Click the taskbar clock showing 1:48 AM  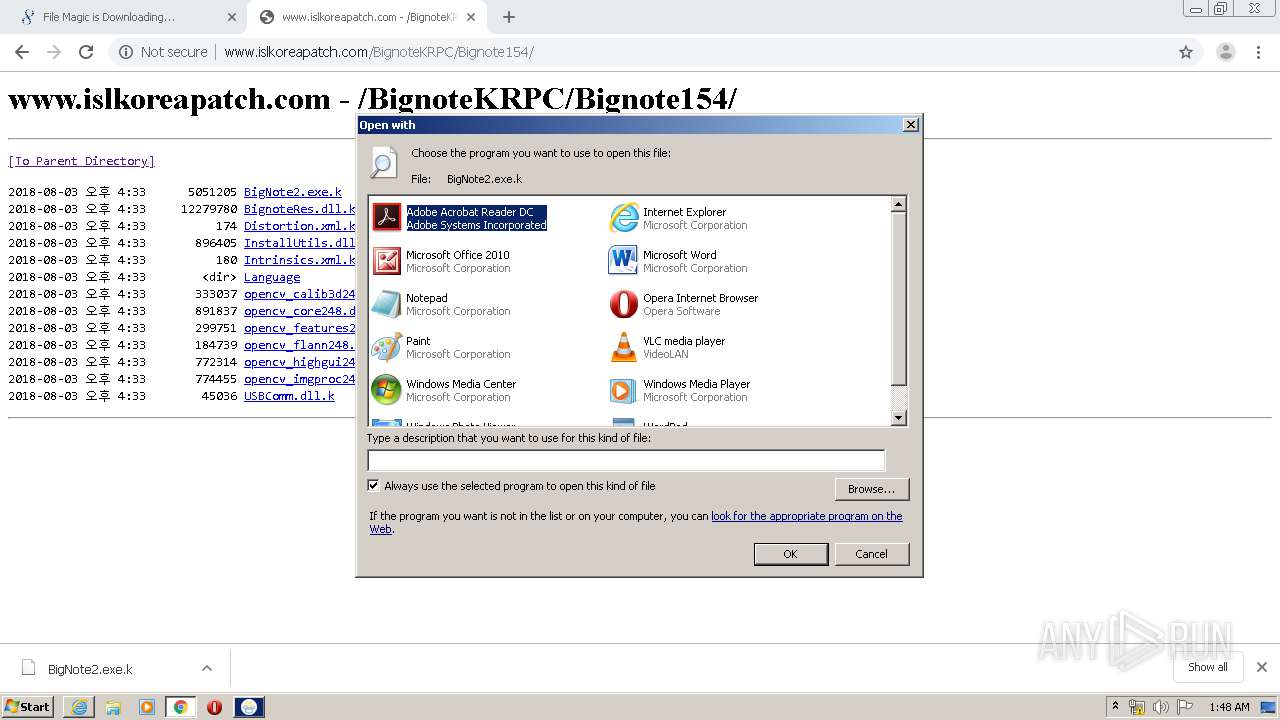click(1229, 707)
